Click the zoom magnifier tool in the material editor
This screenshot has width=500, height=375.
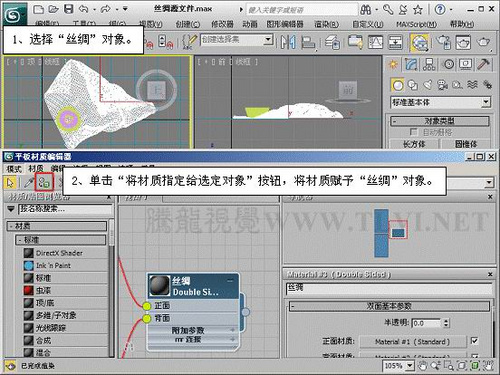(436, 366)
